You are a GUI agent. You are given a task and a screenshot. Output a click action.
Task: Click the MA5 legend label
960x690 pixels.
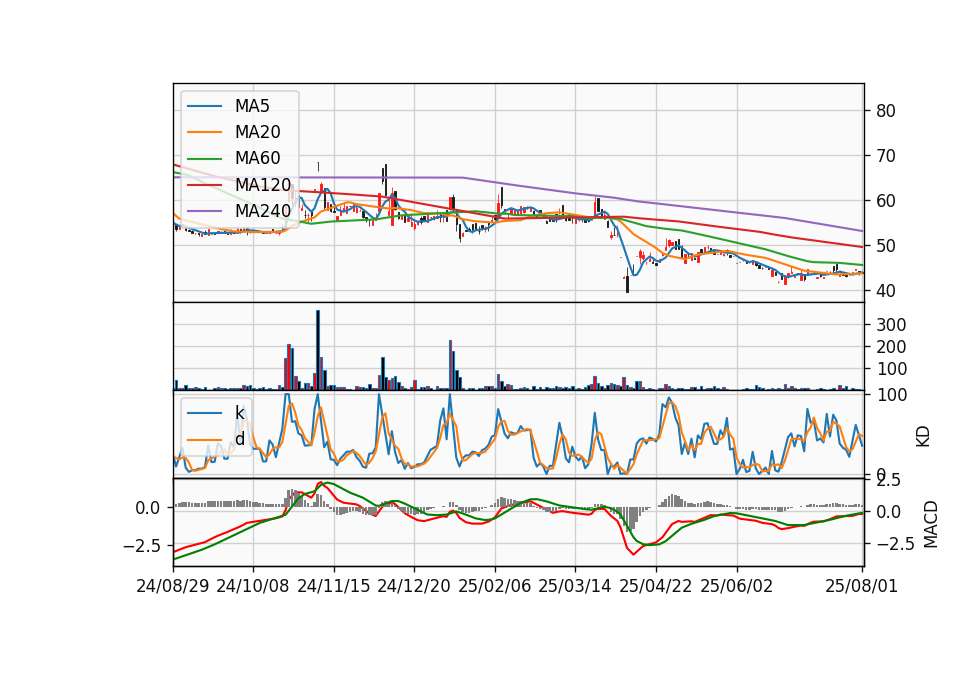[252, 106]
